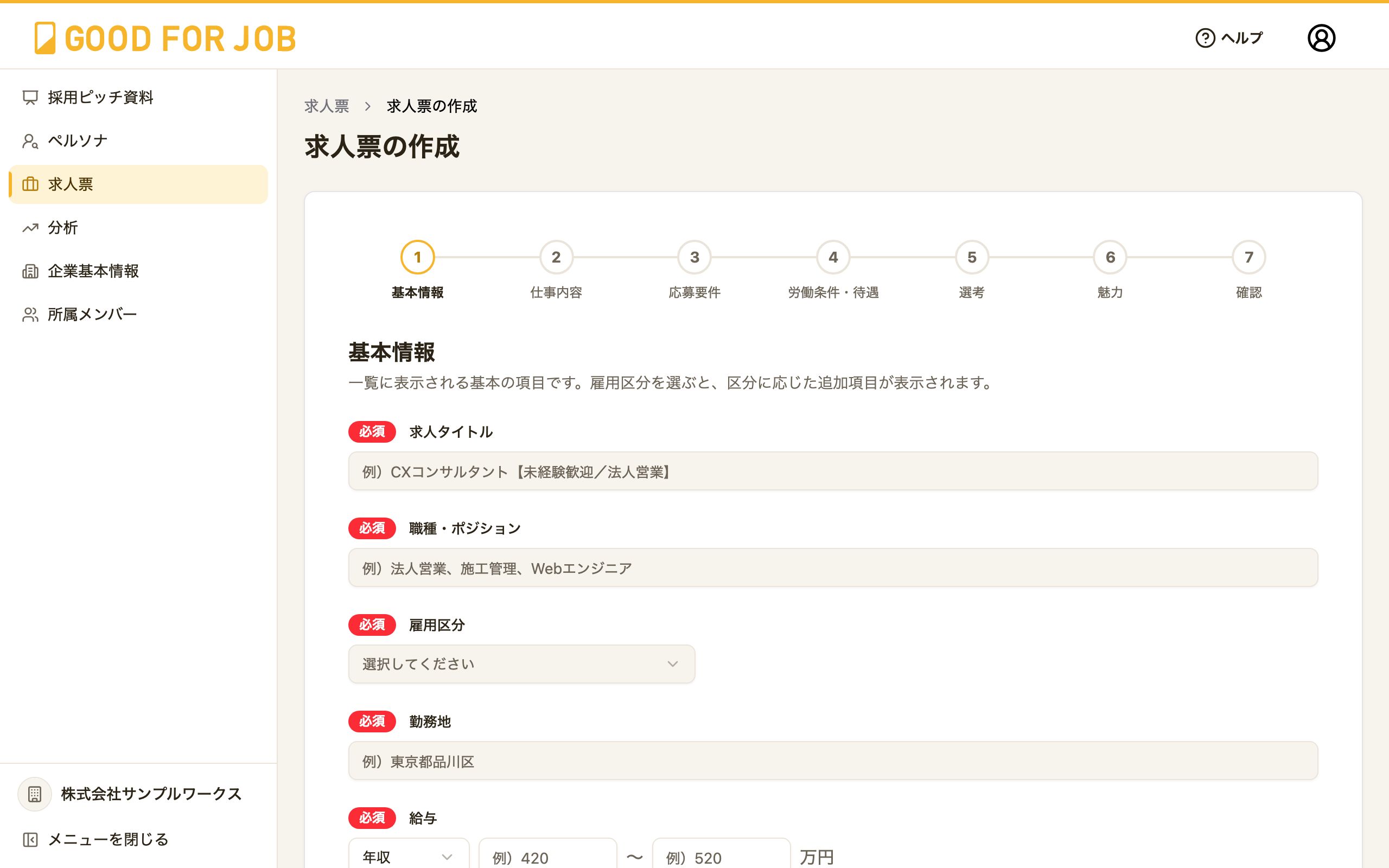Click the 職種・ポジション field label

coord(465,528)
